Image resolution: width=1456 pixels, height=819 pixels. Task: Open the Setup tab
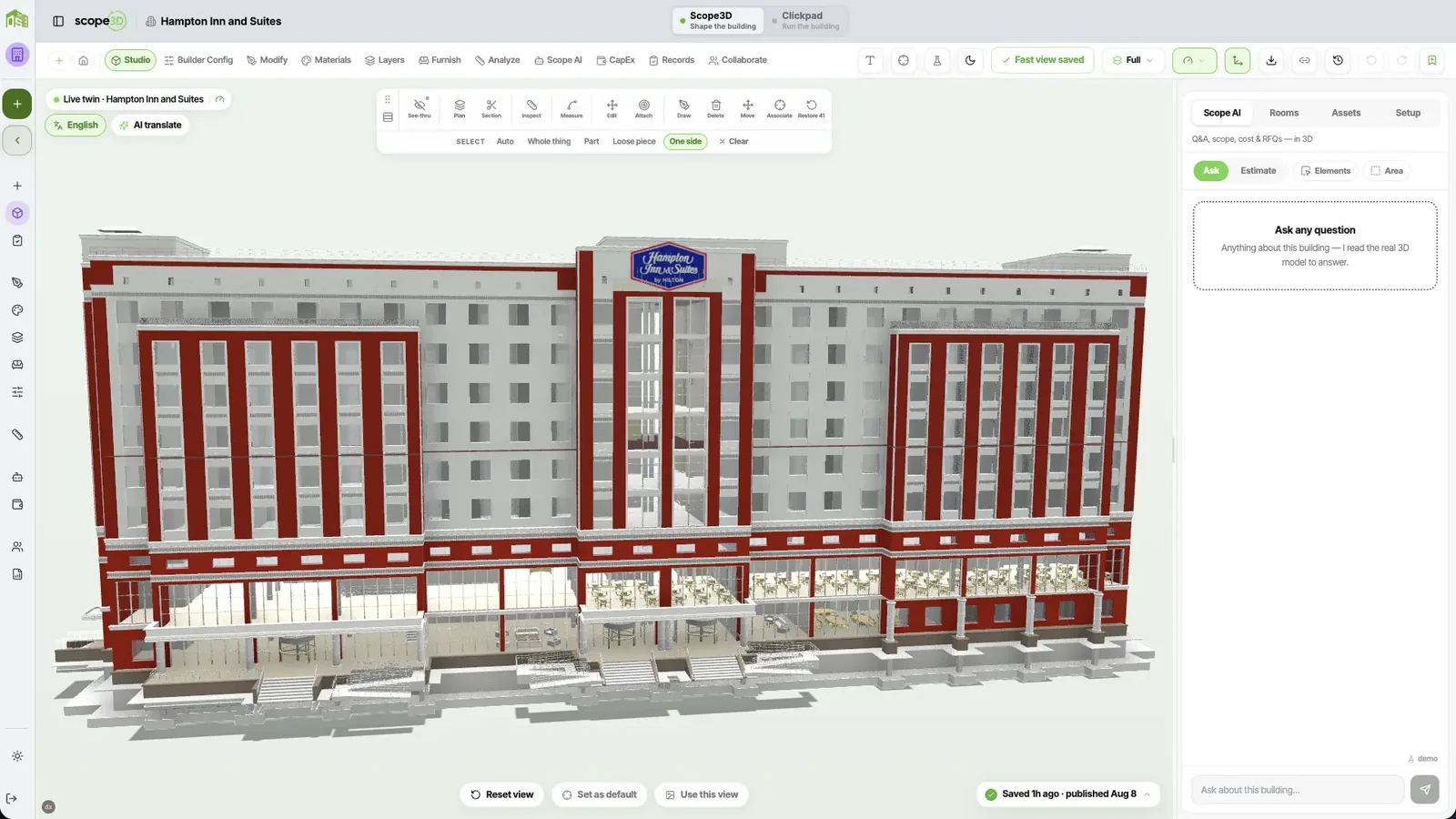click(x=1408, y=113)
